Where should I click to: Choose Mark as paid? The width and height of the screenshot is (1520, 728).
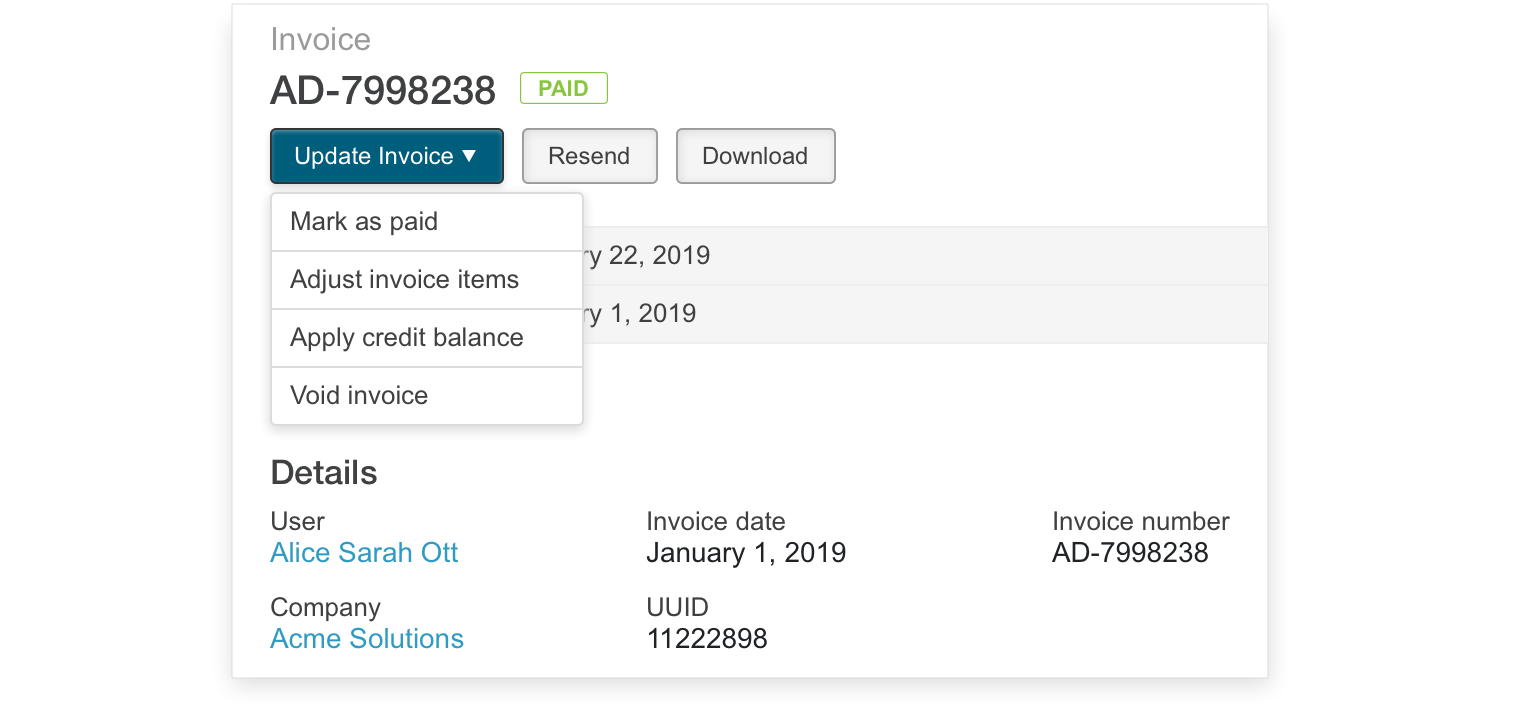coord(427,222)
